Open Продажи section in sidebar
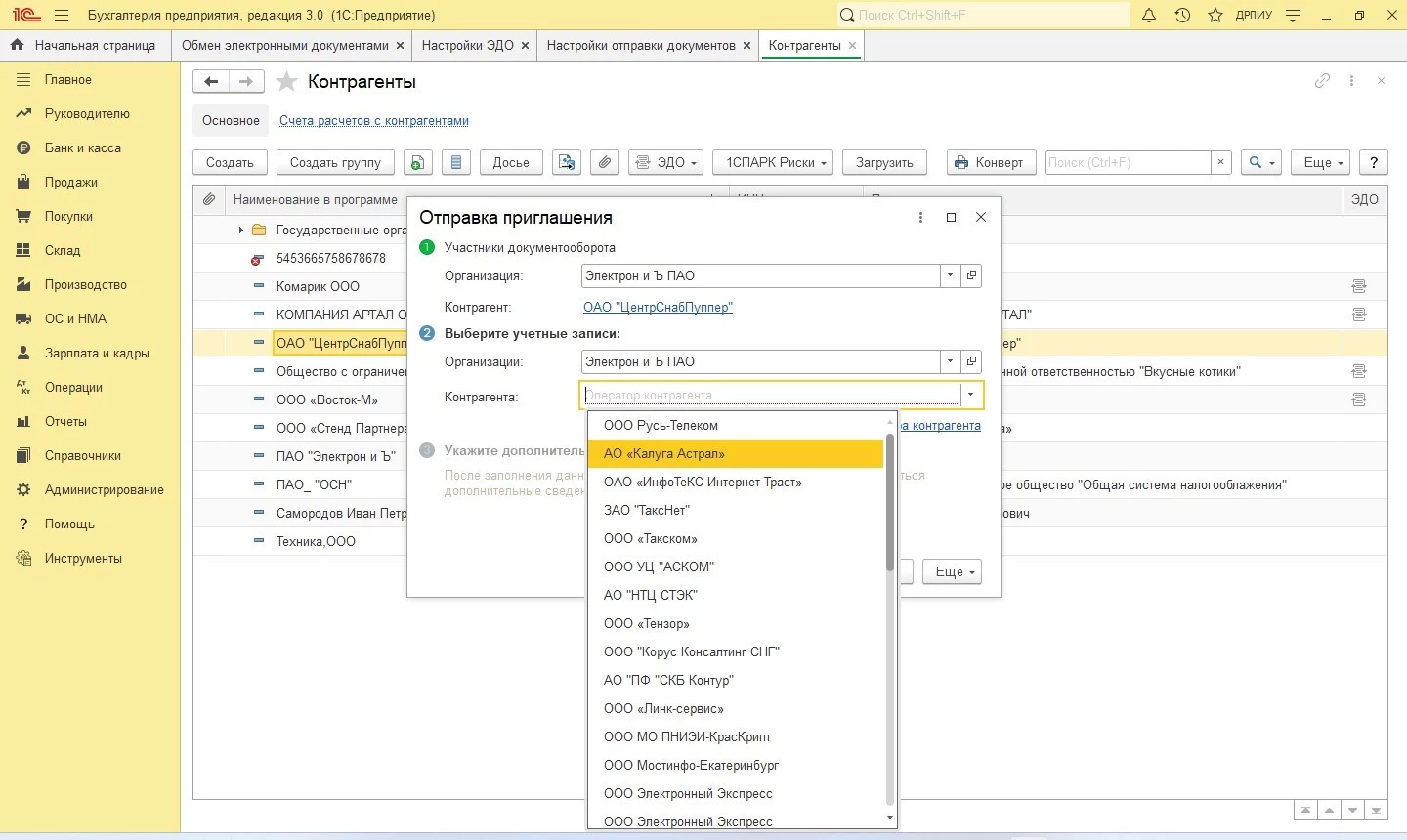Image resolution: width=1407 pixels, height=840 pixels. [70, 182]
